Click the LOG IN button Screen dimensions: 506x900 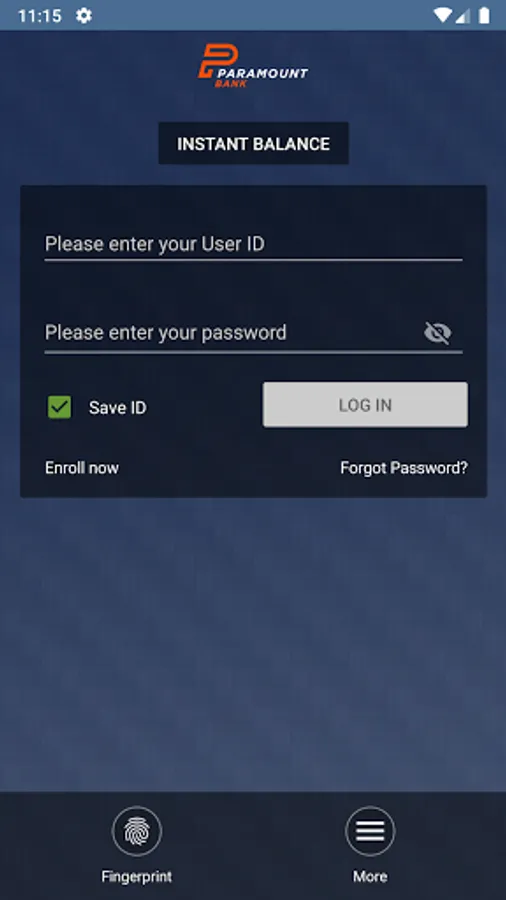365,405
